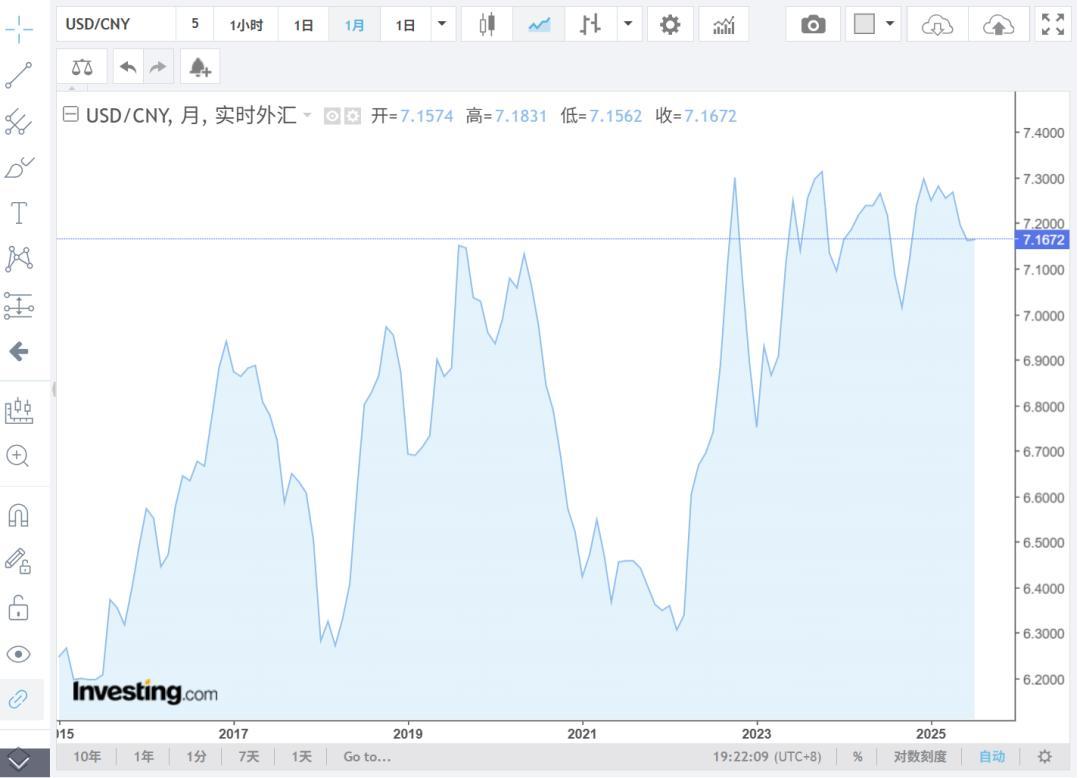Click the compare symbols scale icon
The width and height of the screenshot is (1080, 778).
[82, 67]
